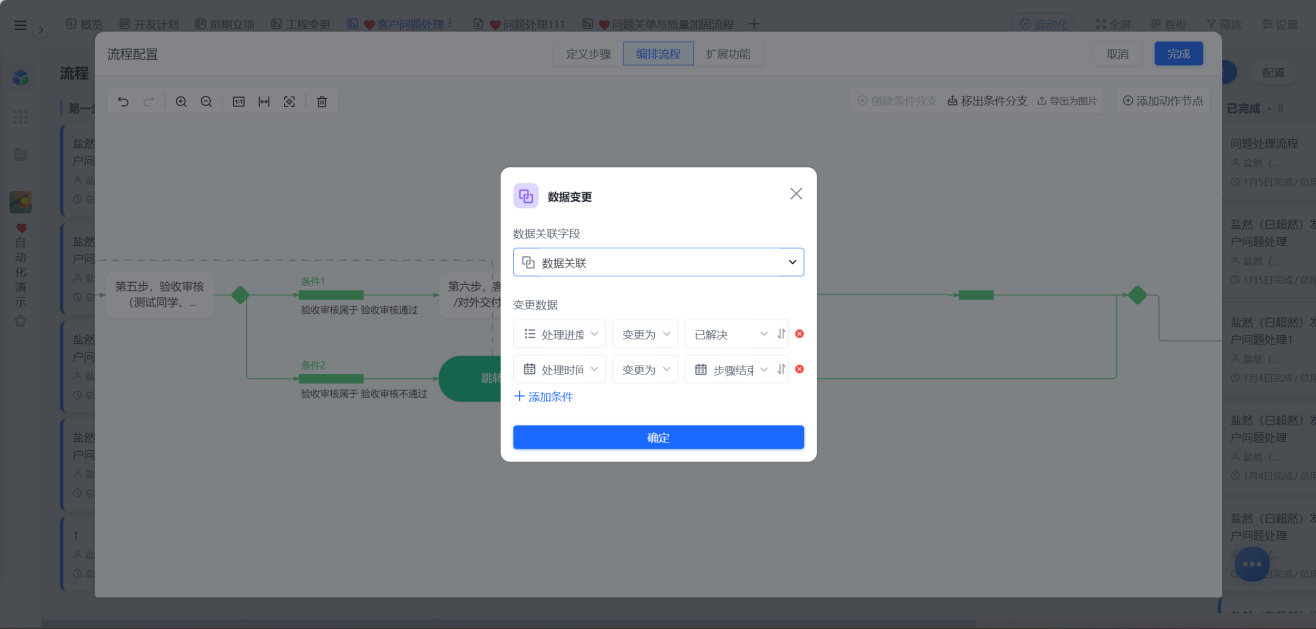Switch to 看板 view

[1169, 24]
